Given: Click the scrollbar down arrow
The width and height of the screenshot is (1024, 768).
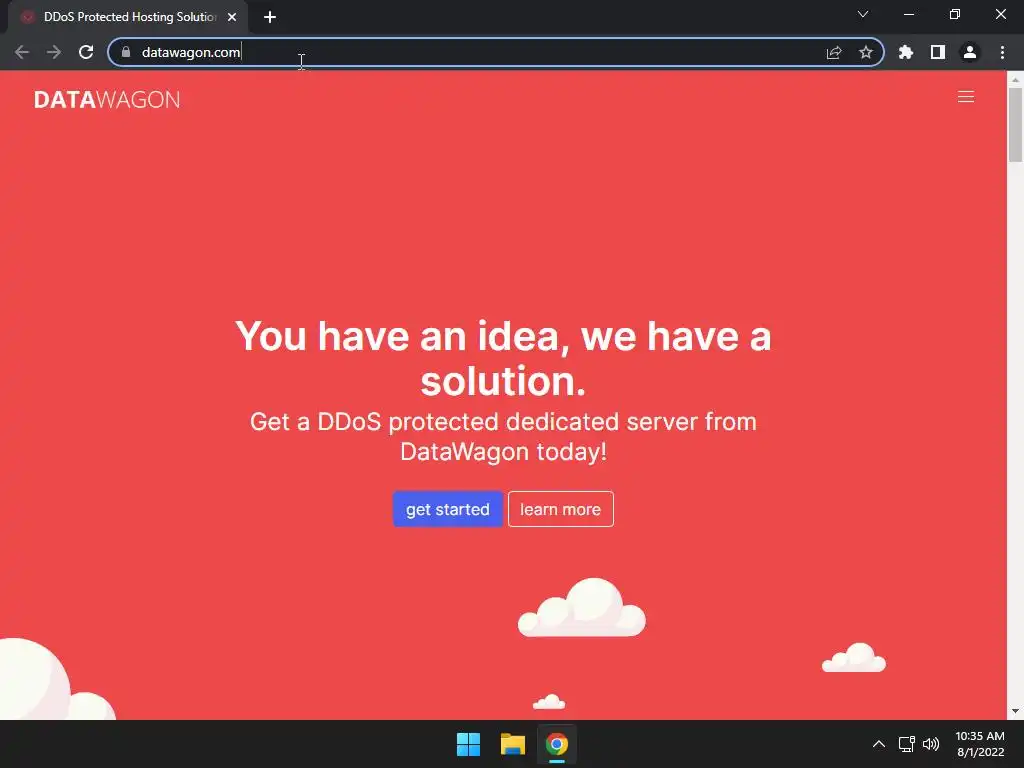Looking at the screenshot, I should pyautogui.click(x=1015, y=711).
